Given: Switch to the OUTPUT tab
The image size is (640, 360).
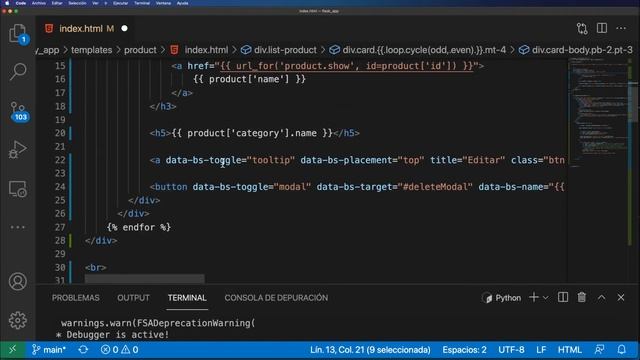Looking at the screenshot, I should (x=133, y=298).
